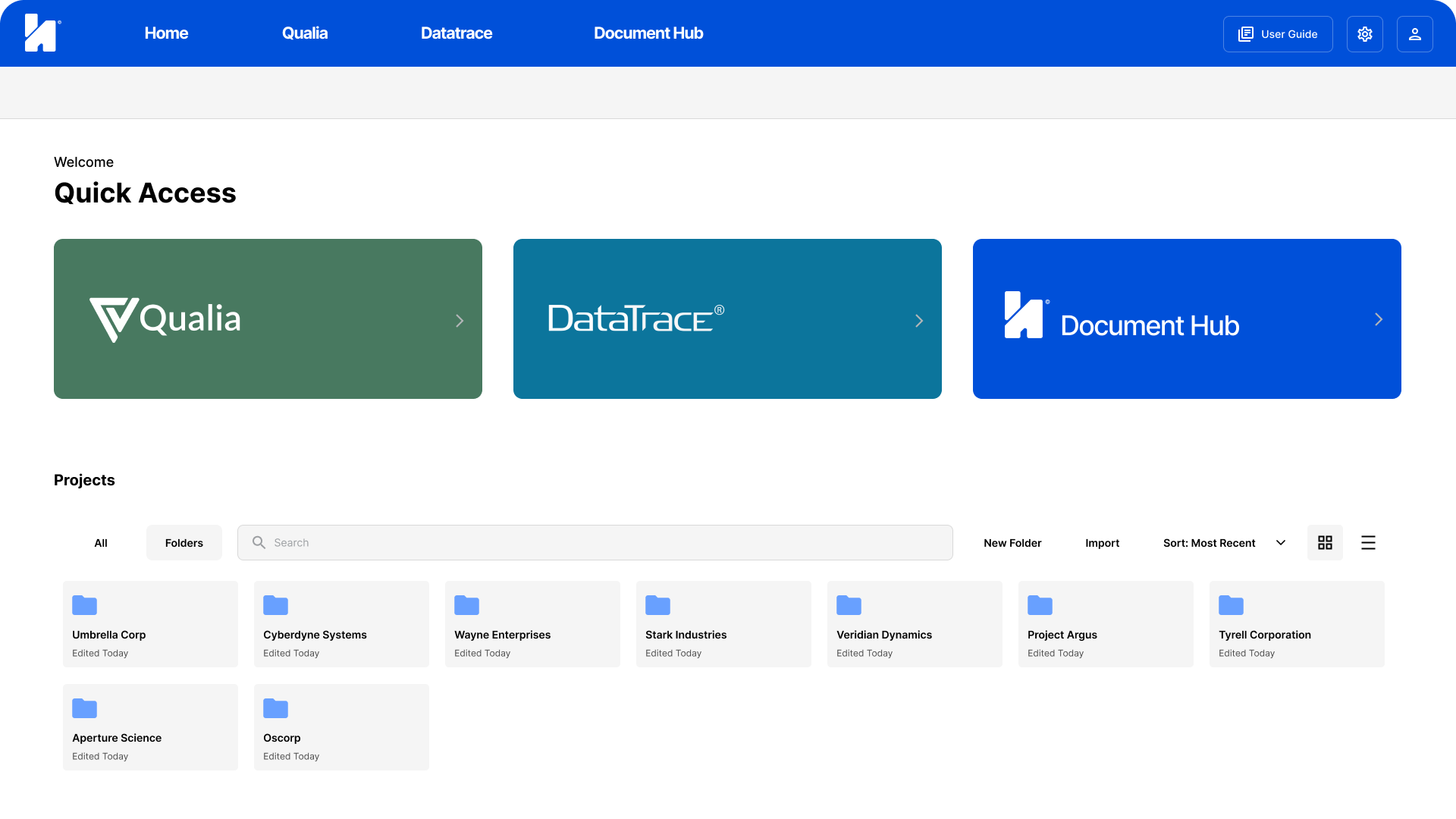Screen dimensions: 1456x819
Task: Open the Cyberdyne Systems folder name
Action: (315, 635)
